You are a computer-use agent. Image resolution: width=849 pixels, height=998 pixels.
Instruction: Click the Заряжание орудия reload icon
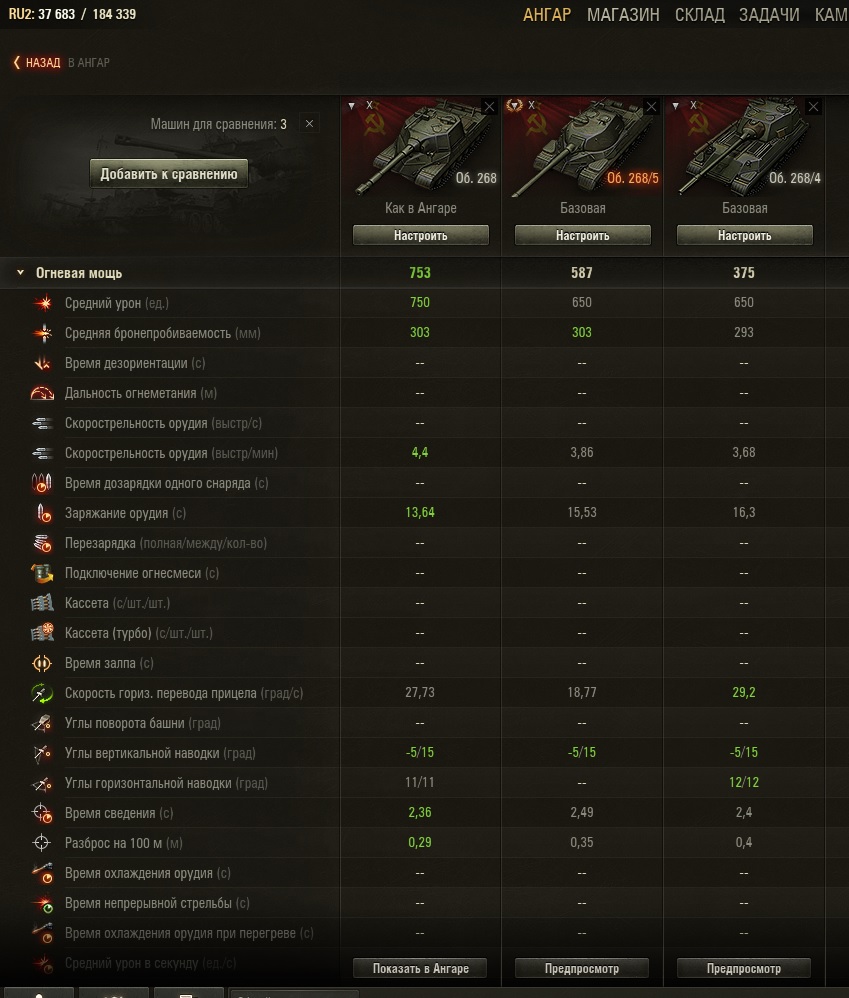pyautogui.click(x=43, y=513)
